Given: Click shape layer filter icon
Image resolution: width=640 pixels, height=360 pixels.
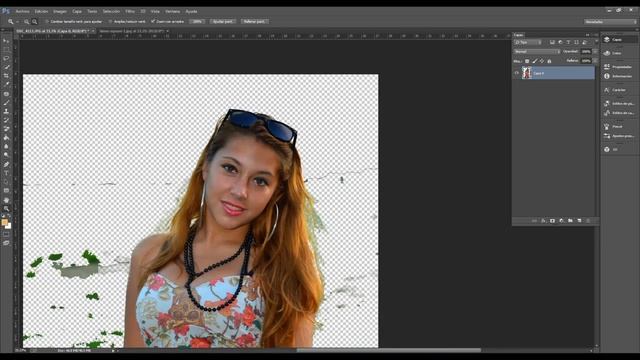Looking at the screenshot, I should pos(576,42).
